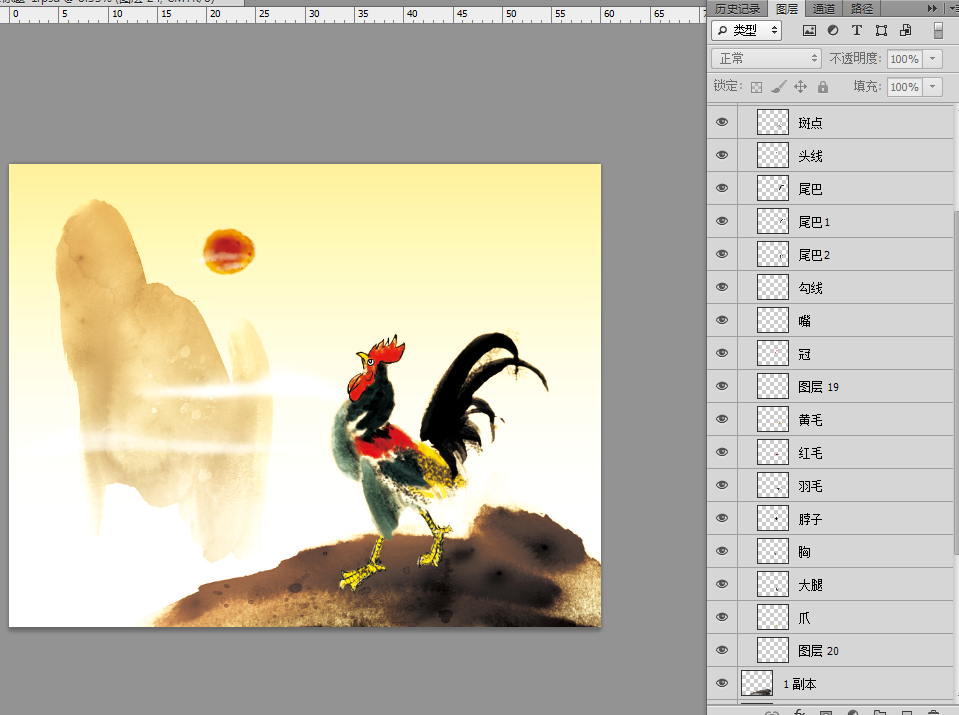
Task: Filter layers by adjustment layer icon
Action: [833, 31]
